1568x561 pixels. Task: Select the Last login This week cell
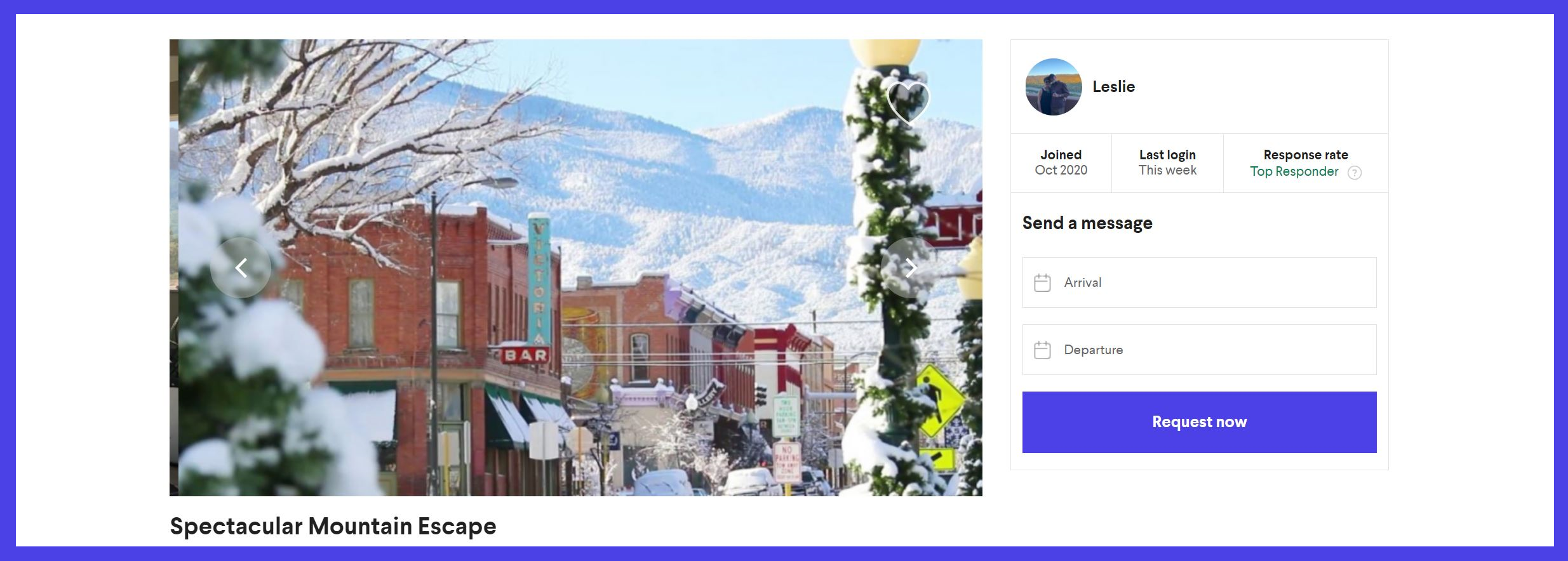point(1167,162)
